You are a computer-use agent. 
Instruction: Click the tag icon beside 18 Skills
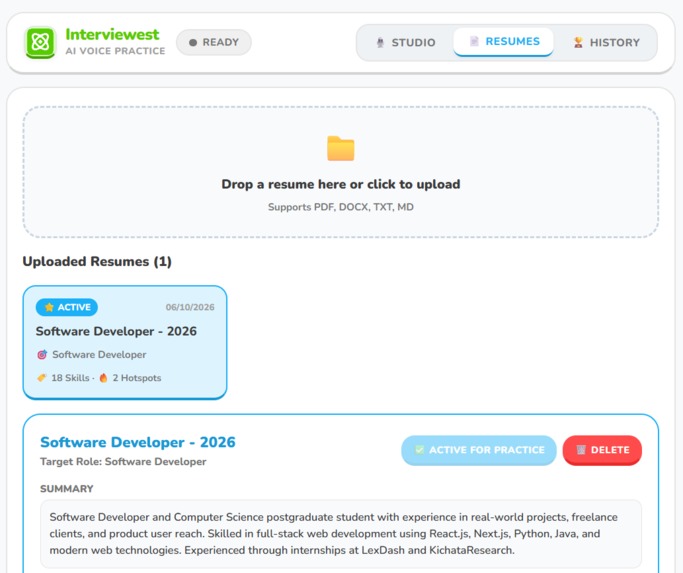(x=42, y=378)
